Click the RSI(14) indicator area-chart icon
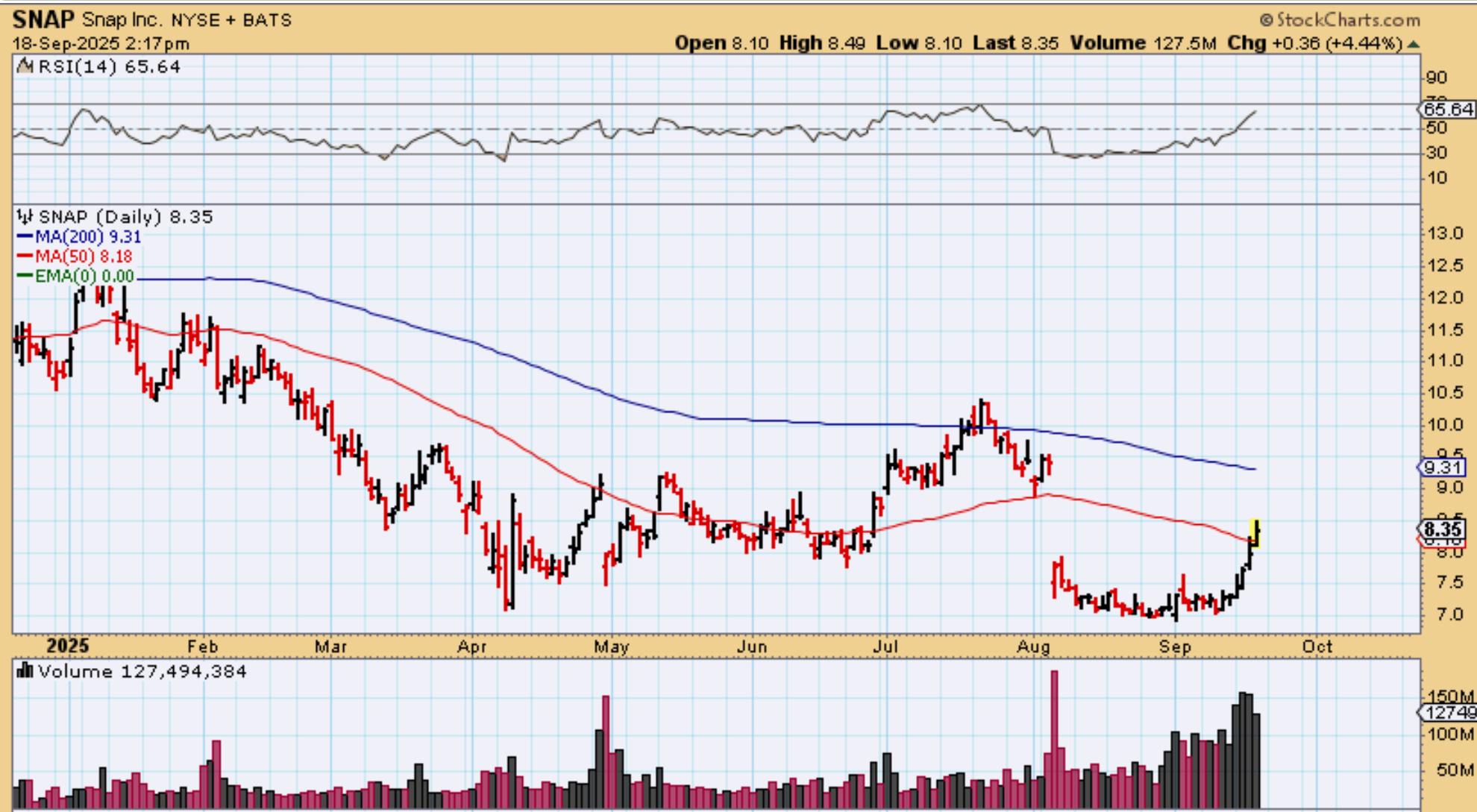Screen dimensions: 1477x812 25,66
